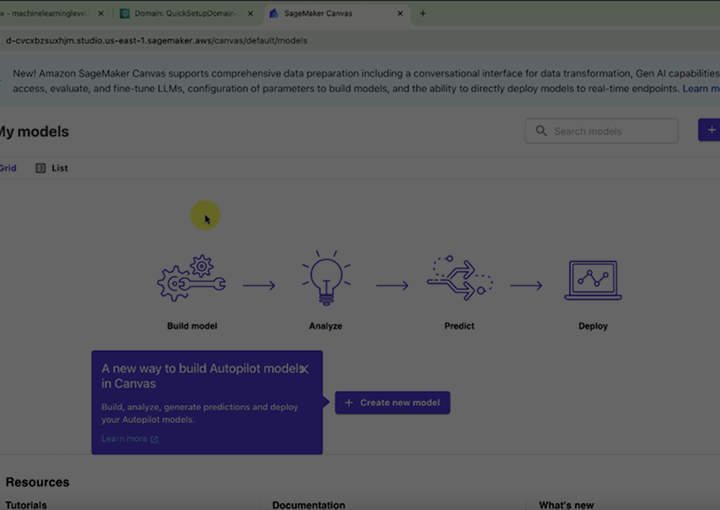Screen dimensions: 720x510
Task: Click the What's new section heading
Action: click(x=566, y=505)
